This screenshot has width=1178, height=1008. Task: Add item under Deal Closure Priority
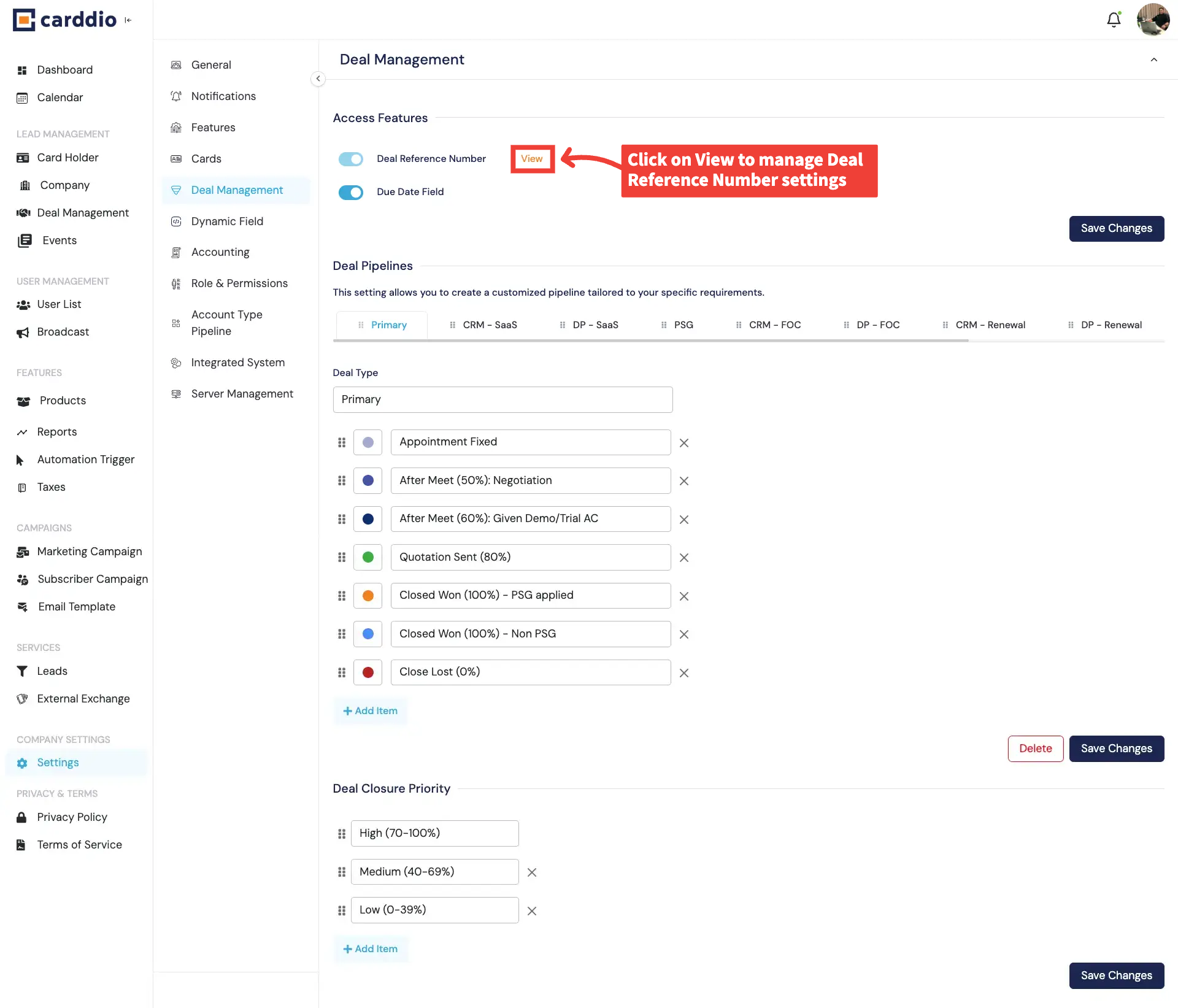pos(371,949)
